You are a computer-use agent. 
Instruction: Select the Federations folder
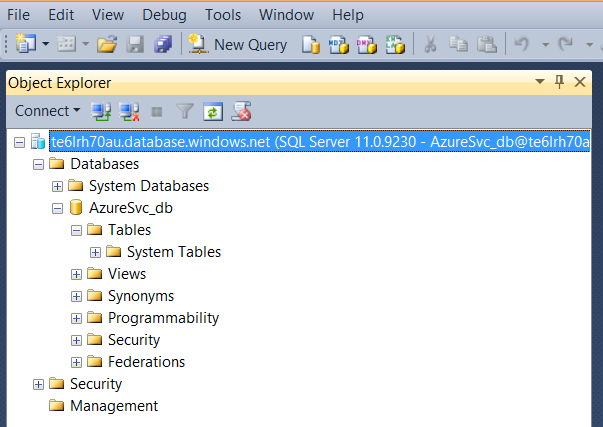(146, 362)
